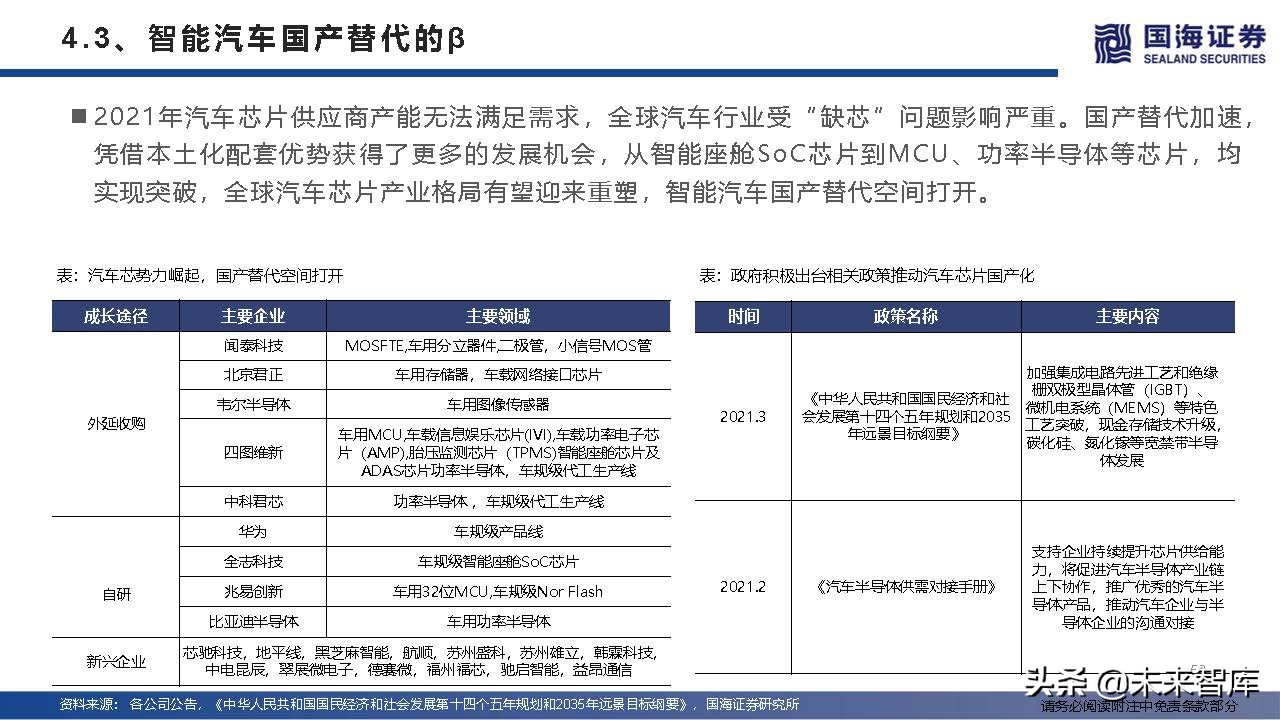The image size is (1280, 720).
Task: Click the source note beginning "资料来源:各公司公告"
Action: [x=430, y=704]
